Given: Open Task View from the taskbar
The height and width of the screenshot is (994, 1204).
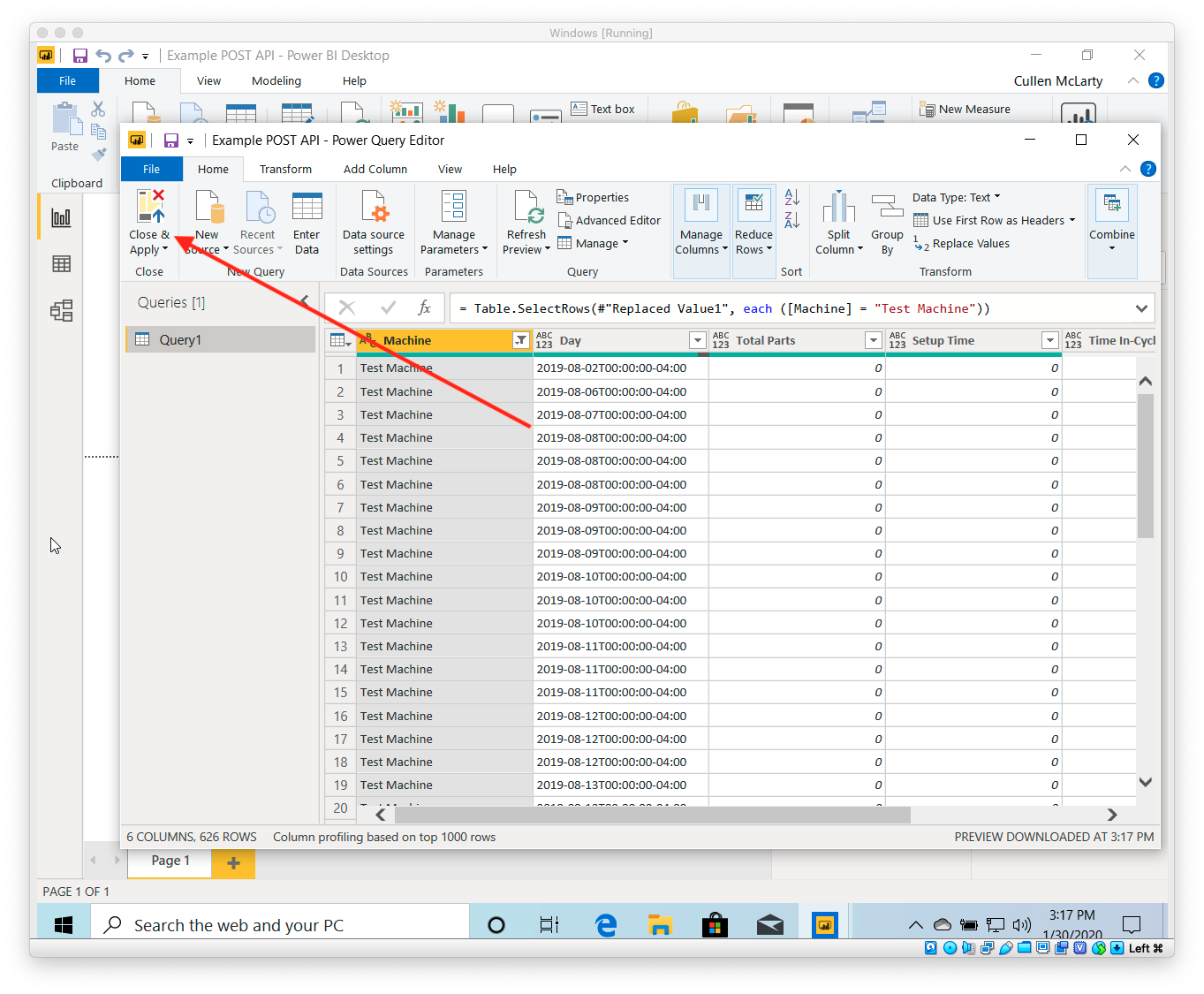Looking at the screenshot, I should click(x=549, y=925).
